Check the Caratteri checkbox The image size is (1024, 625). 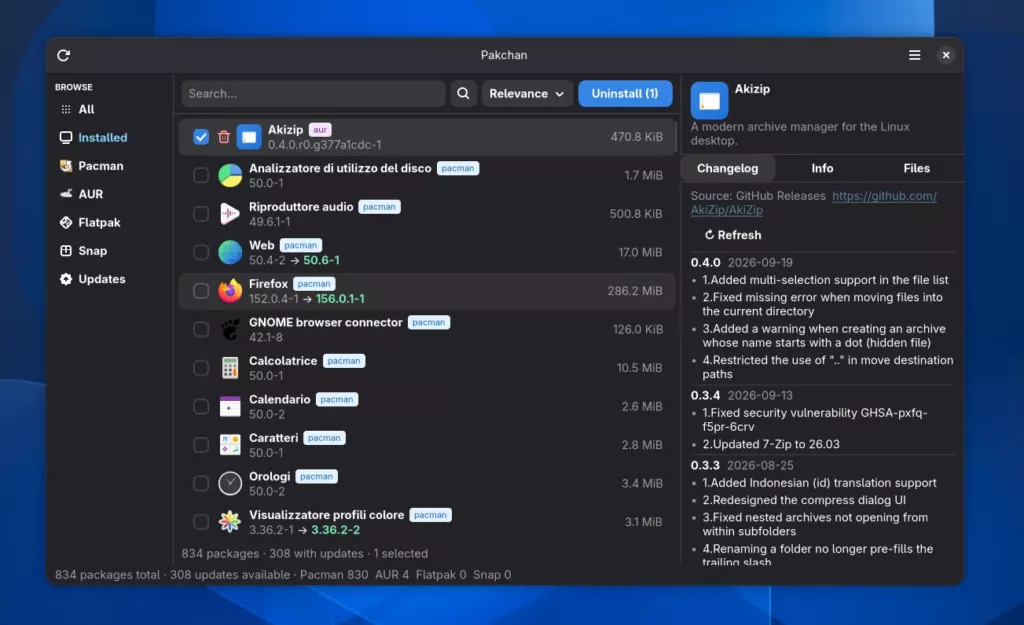201,445
